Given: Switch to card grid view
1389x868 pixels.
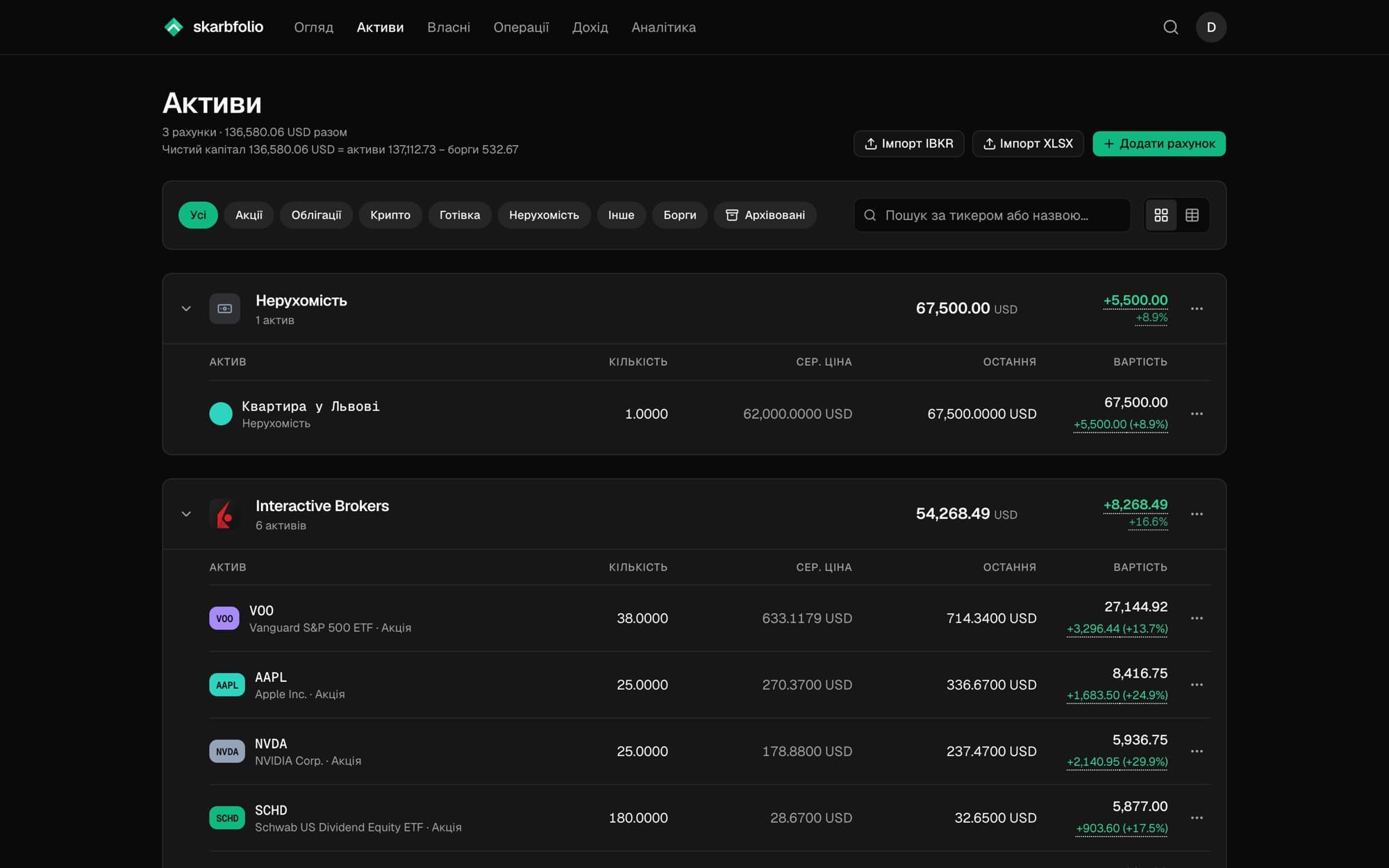Looking at the screenshot, I should click(x=1161, y=215).
